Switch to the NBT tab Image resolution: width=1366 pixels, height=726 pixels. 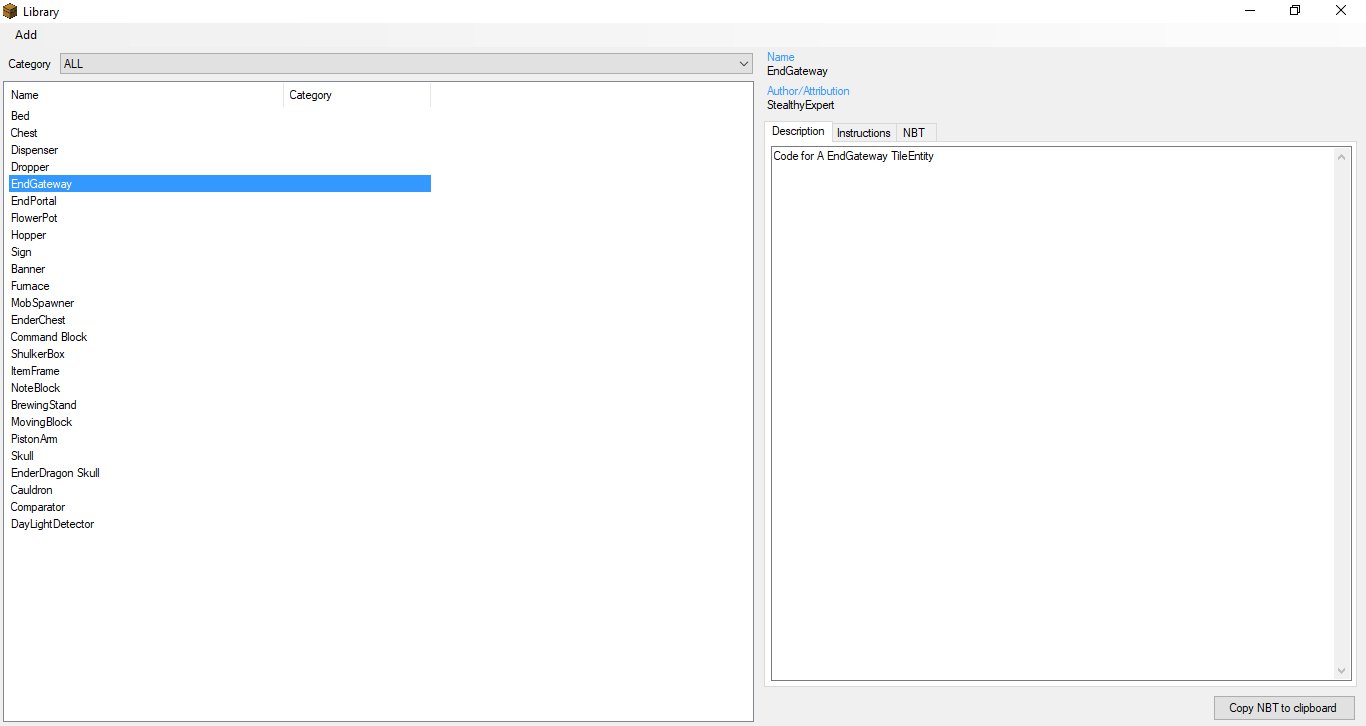[x=914, y=133]
